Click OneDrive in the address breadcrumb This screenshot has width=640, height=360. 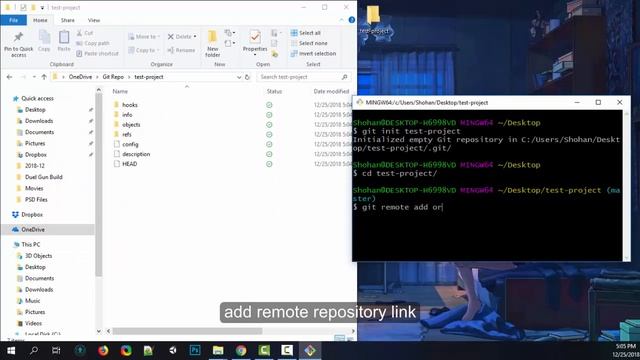(x=80, y=77)
